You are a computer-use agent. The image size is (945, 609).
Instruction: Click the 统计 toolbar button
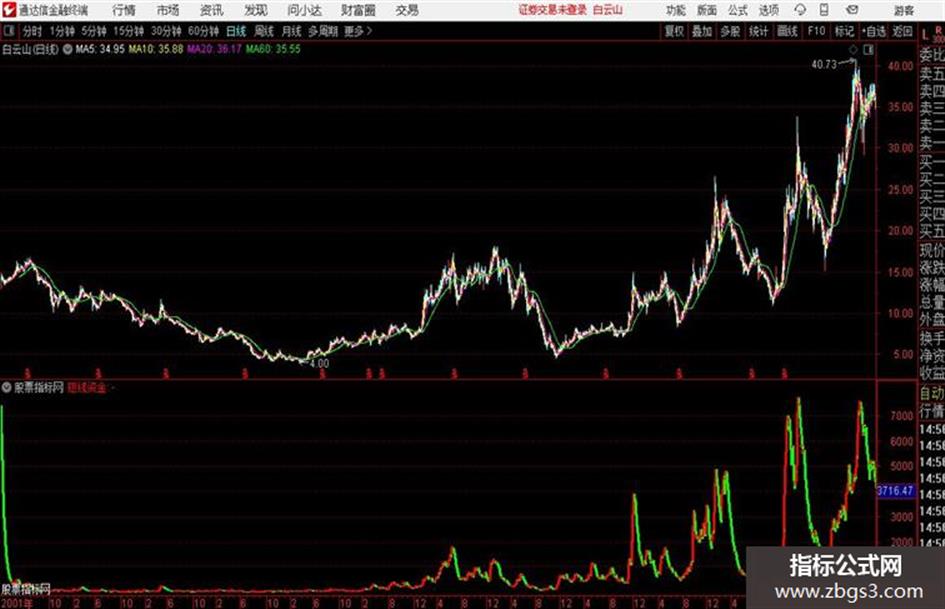758,31
